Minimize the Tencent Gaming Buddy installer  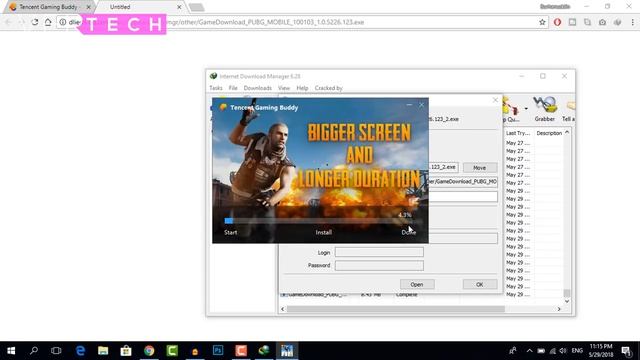coord(409,105)
